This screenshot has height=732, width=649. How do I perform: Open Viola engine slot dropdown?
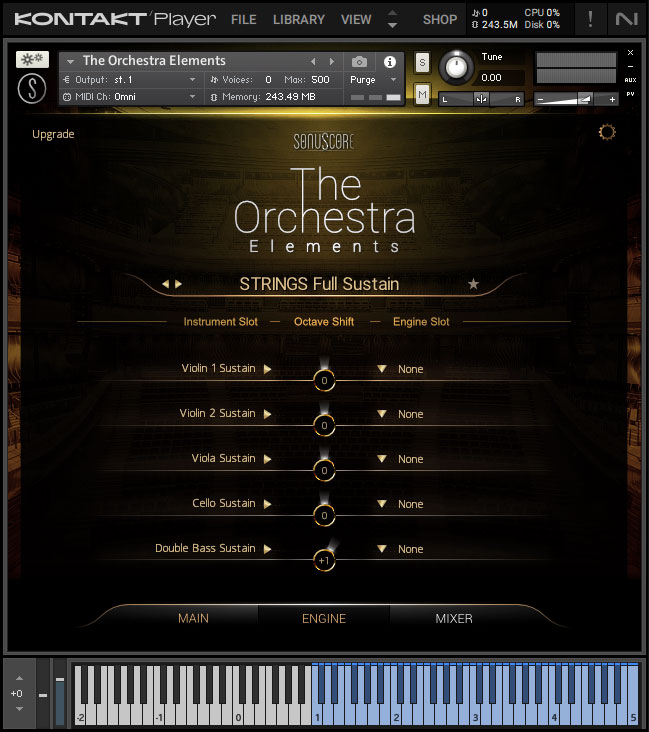pyautogui.click(x=381, y=458)
